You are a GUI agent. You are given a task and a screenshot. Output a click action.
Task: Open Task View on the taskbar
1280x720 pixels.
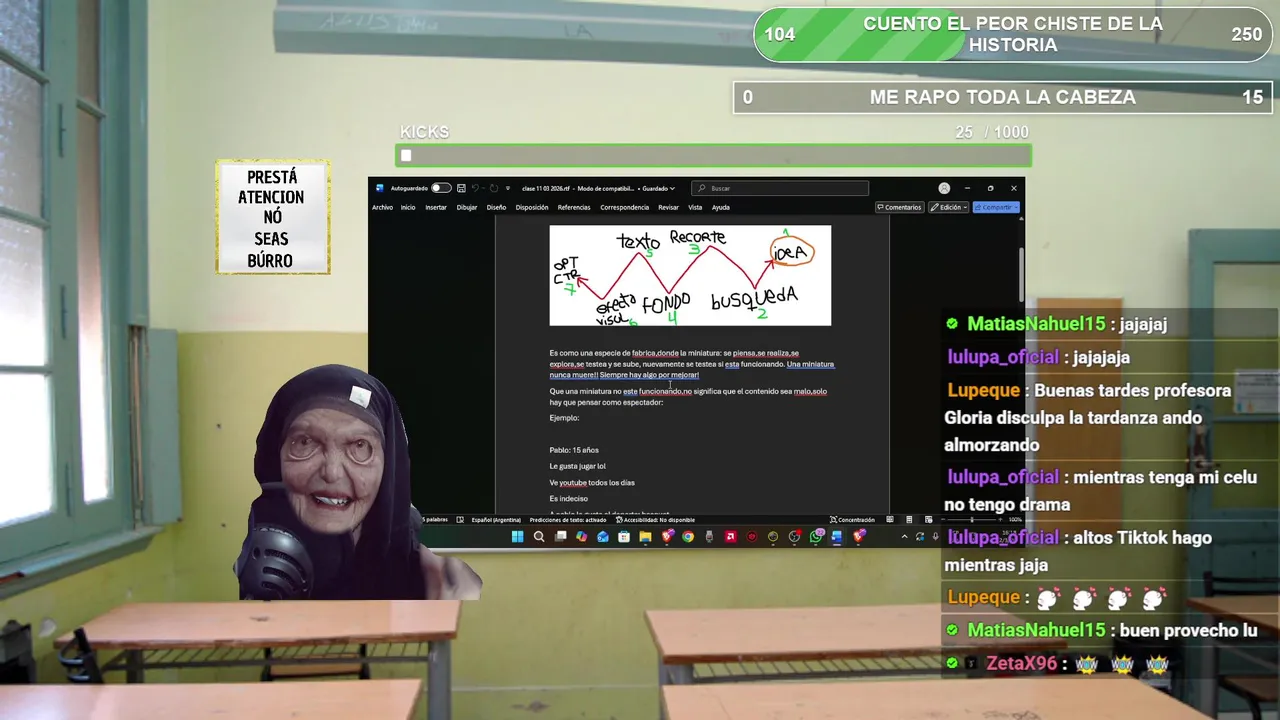(560, 537)
